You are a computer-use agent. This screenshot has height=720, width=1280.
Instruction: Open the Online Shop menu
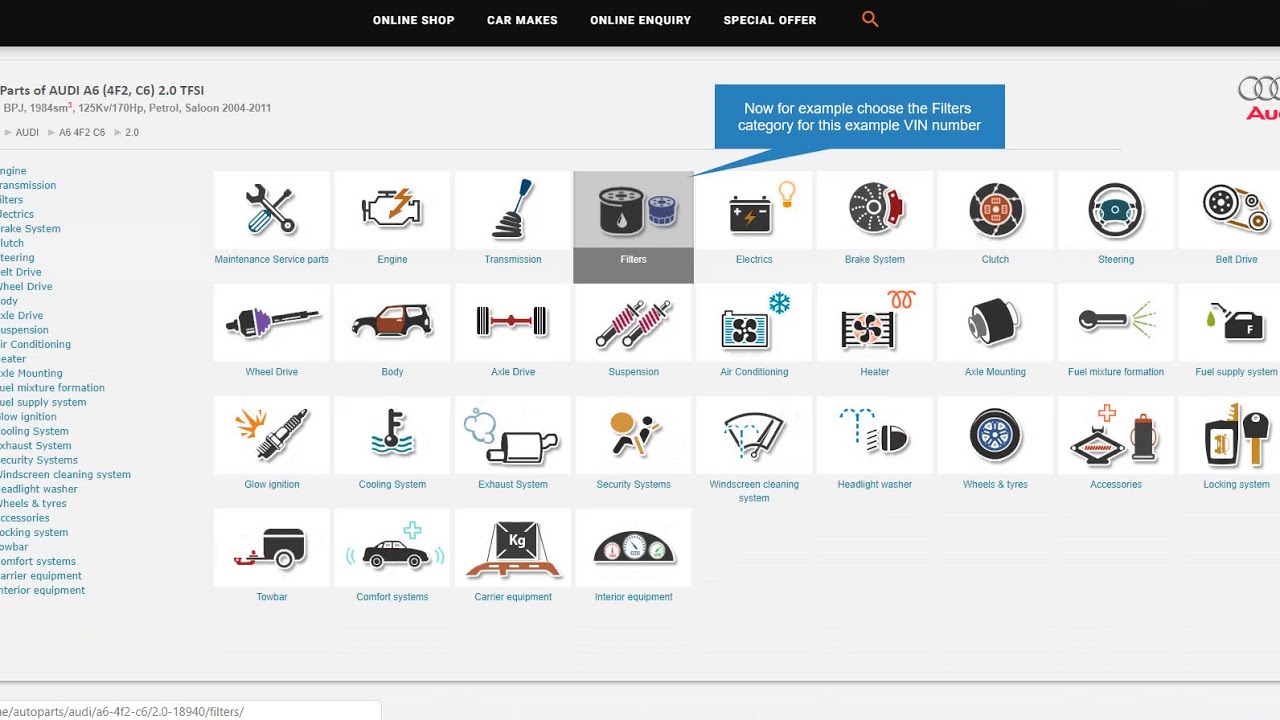413,20
